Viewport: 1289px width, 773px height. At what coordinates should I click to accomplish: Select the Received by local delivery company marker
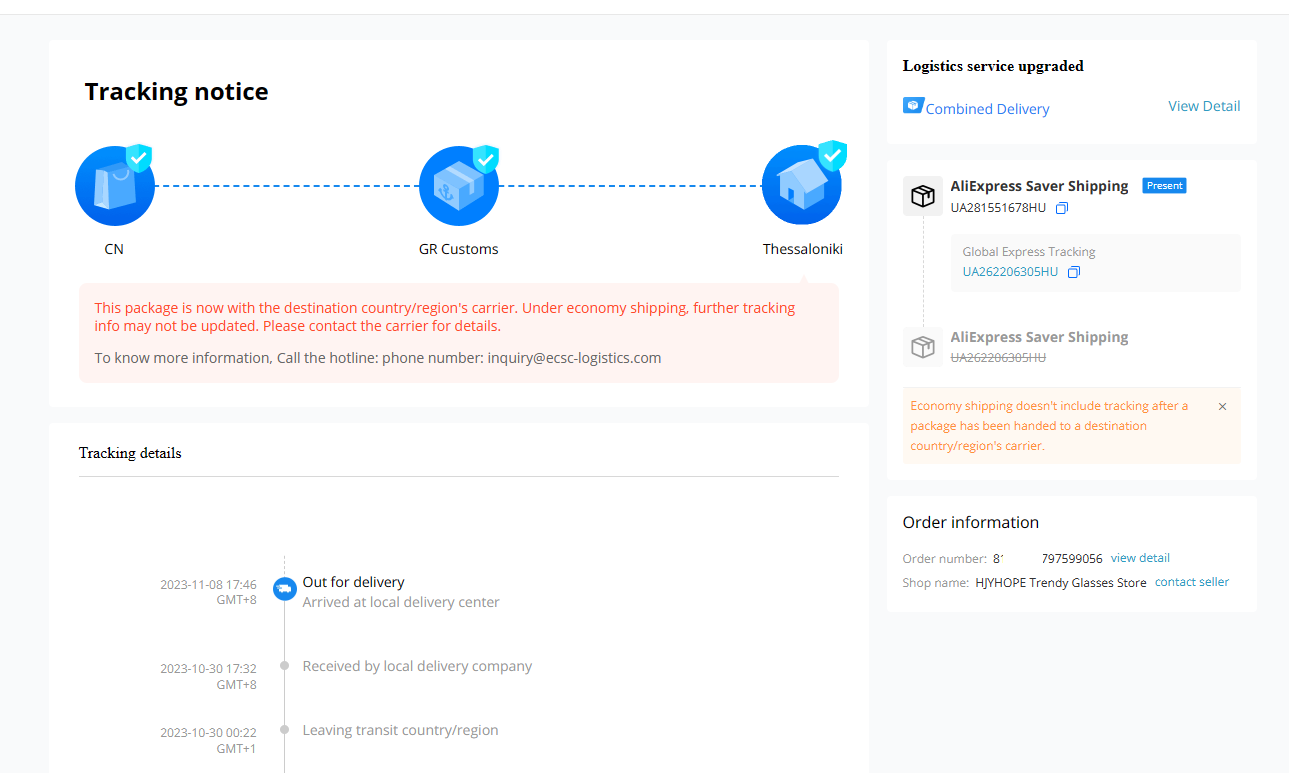(x=284, y=666)
